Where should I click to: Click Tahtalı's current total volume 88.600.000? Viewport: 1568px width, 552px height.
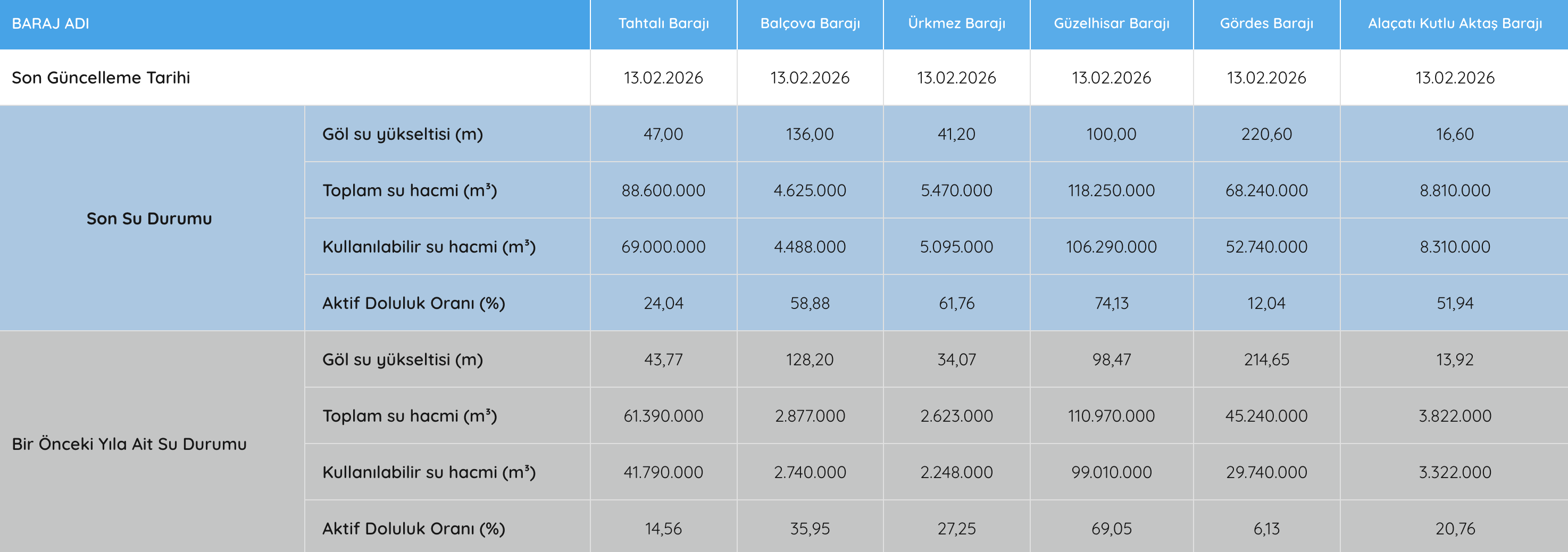point(663,190)
